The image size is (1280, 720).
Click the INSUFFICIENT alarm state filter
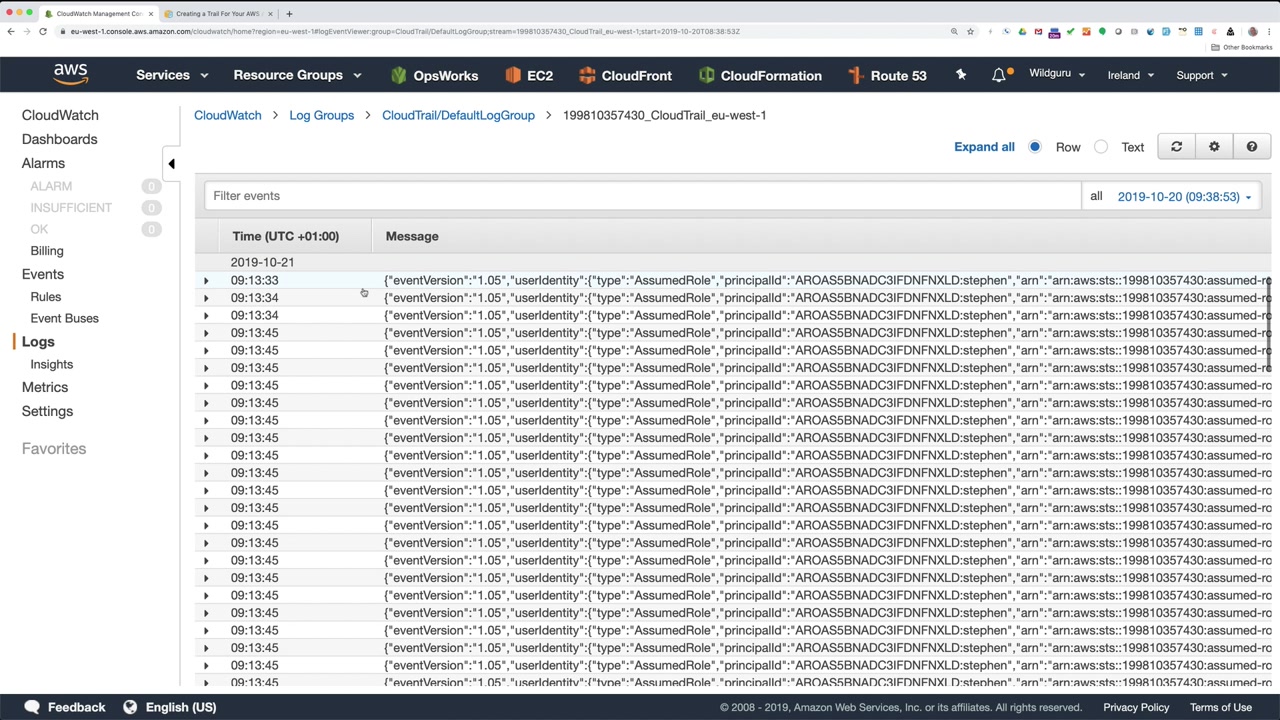(71, 208)
